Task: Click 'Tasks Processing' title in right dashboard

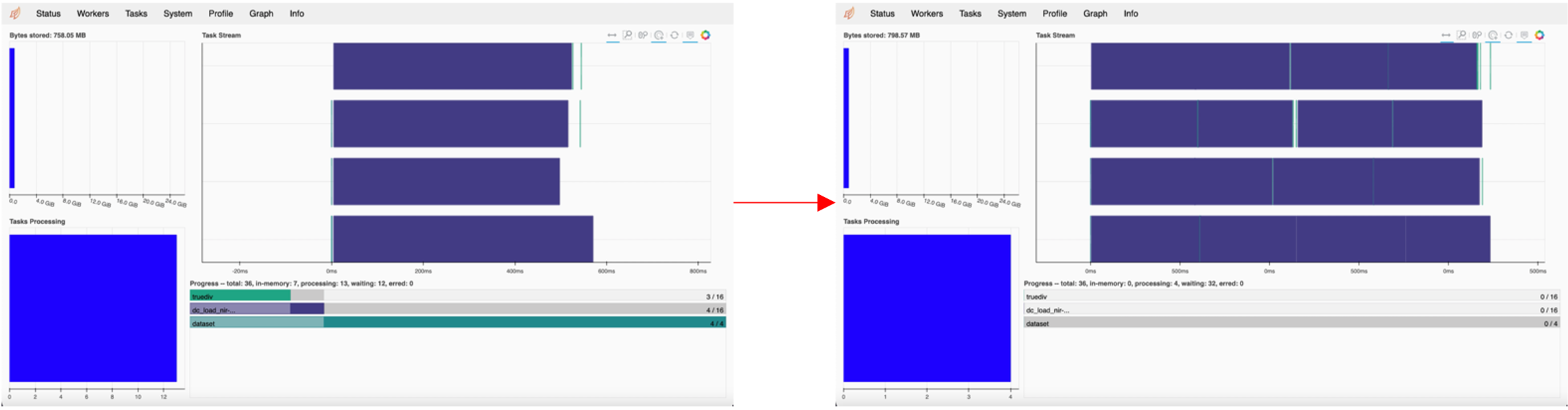Action: point(871,222)
